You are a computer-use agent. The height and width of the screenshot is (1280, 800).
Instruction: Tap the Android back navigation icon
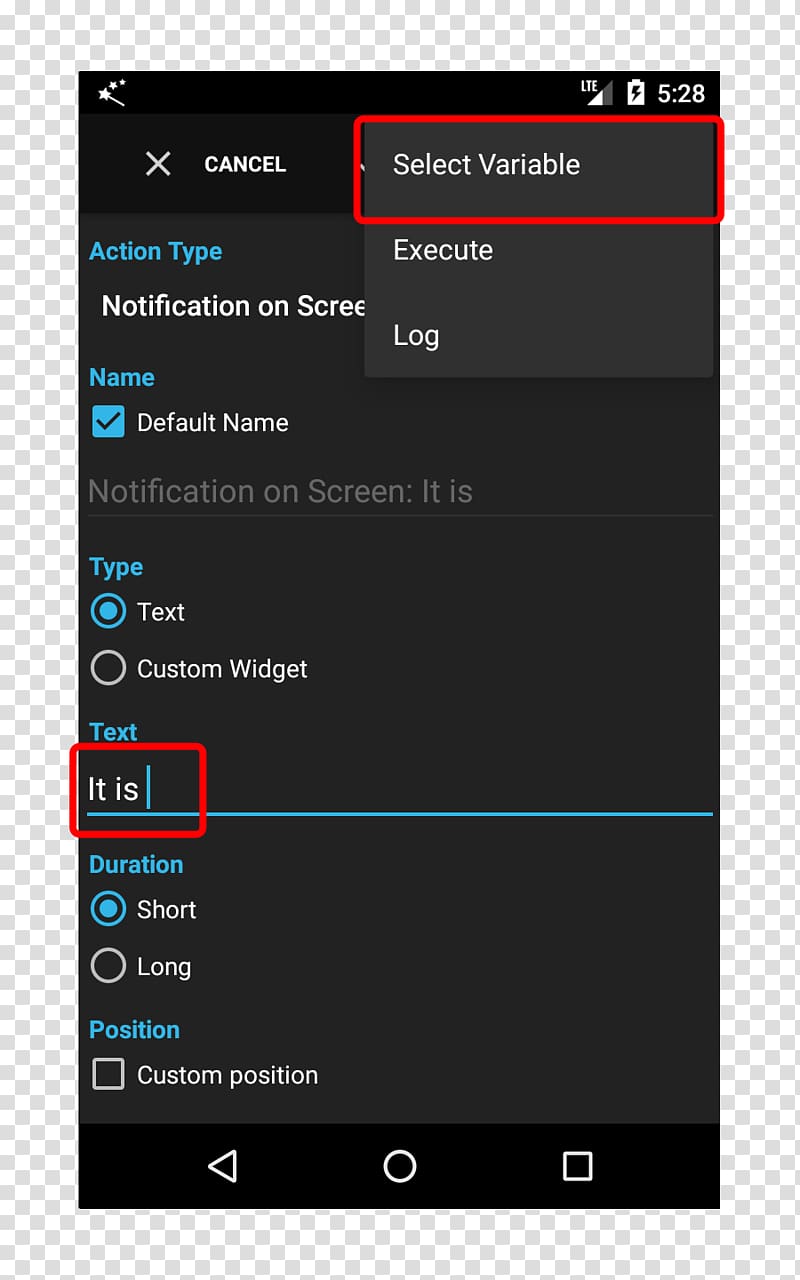point(222,1166)
